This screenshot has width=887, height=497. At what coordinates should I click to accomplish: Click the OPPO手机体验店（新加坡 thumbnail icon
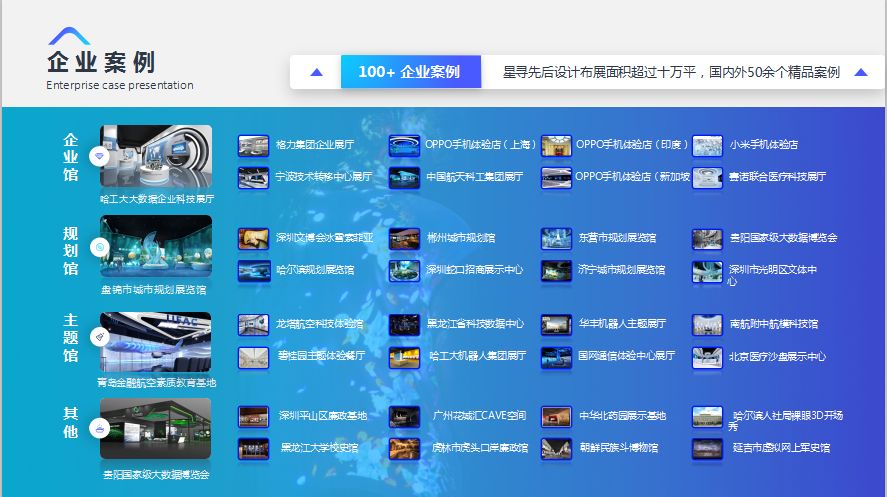pos(556,178)
